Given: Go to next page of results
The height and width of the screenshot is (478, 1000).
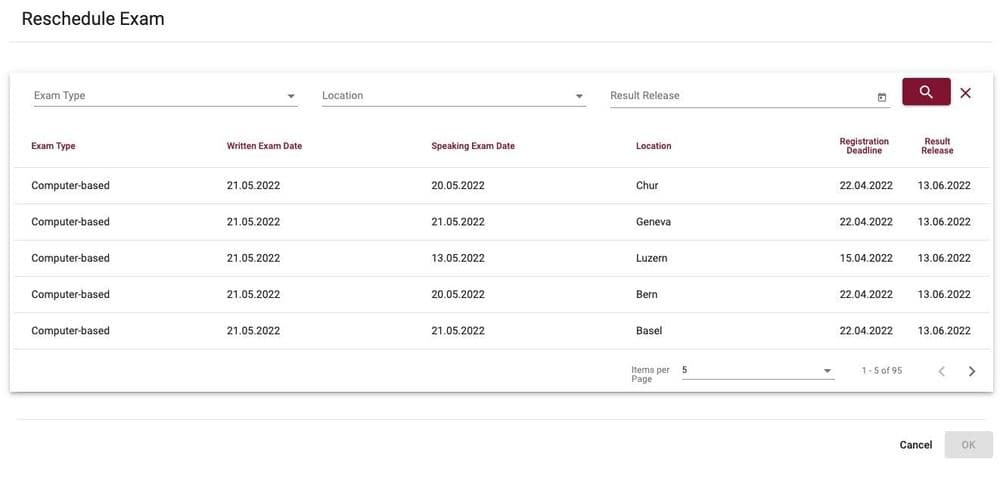Looking at the screenshot, I should click(x=972, y=371).
